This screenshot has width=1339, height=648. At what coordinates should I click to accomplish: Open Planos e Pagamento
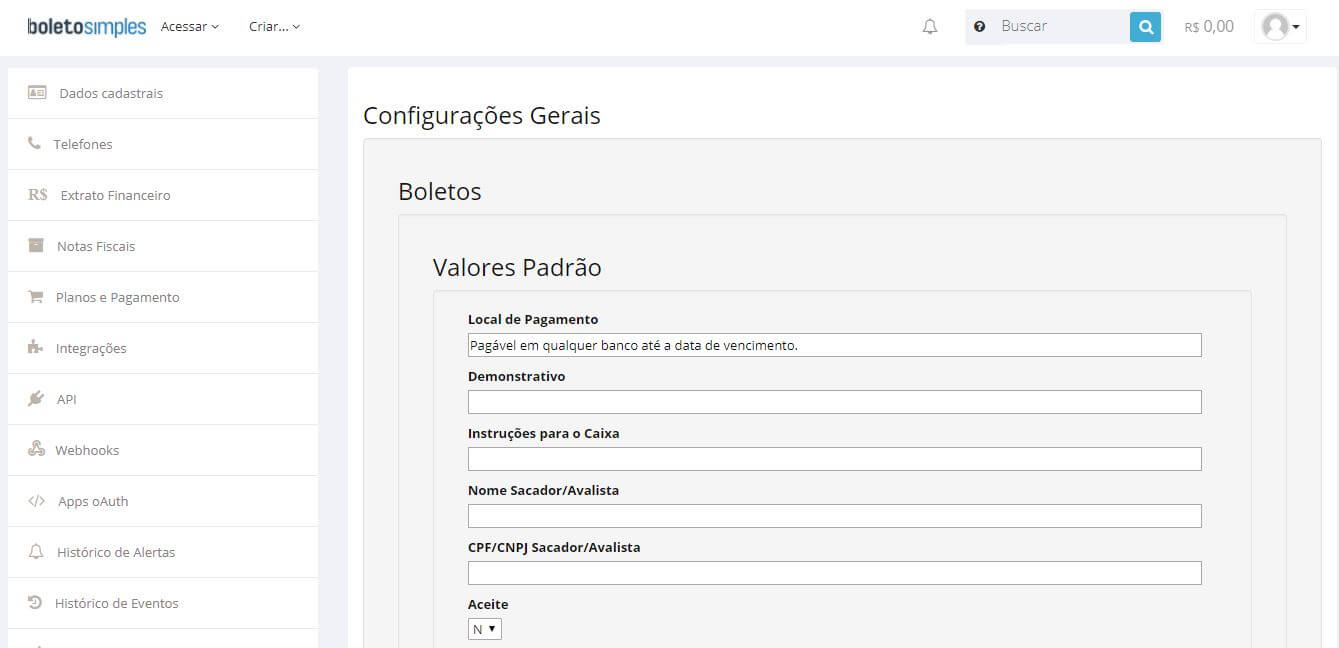click(163, 297)
